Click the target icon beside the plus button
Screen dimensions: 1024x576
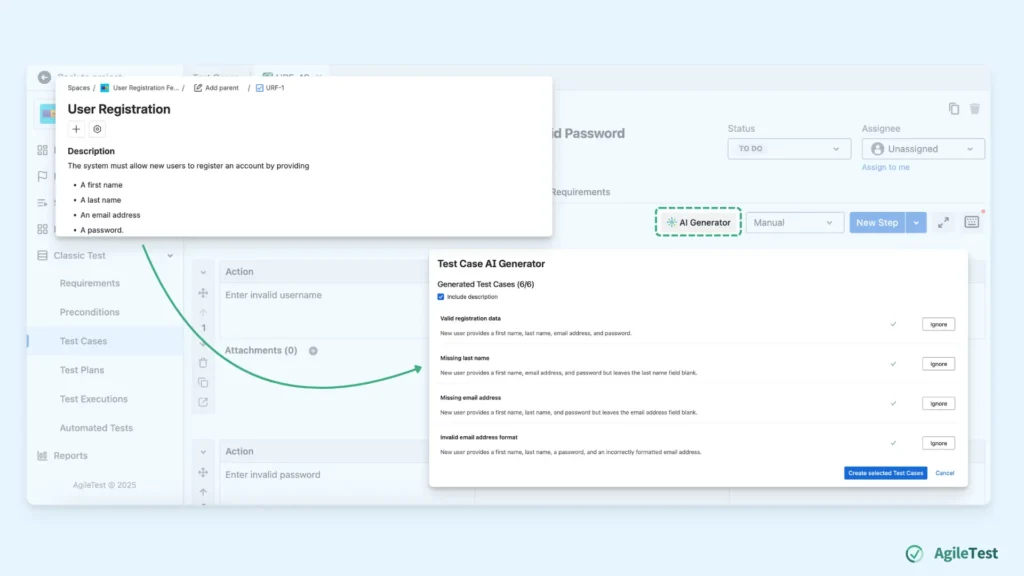pos(97,129)
